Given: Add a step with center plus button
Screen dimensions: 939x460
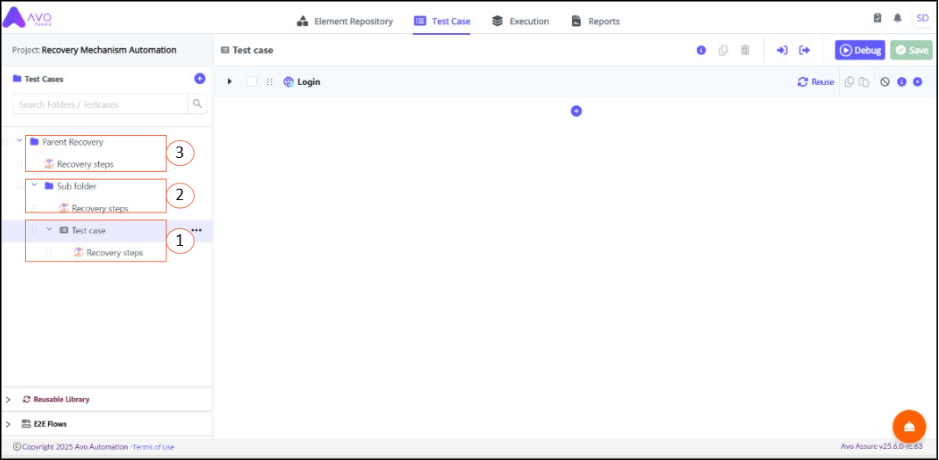Looking at the screenshot, I should pyautogui.click(x=576, y=111).
